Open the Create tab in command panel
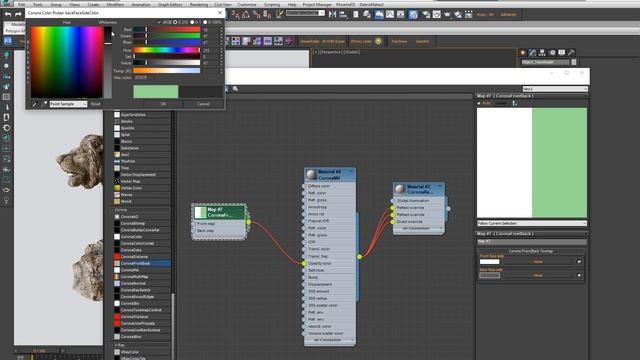 click(522, 53)
